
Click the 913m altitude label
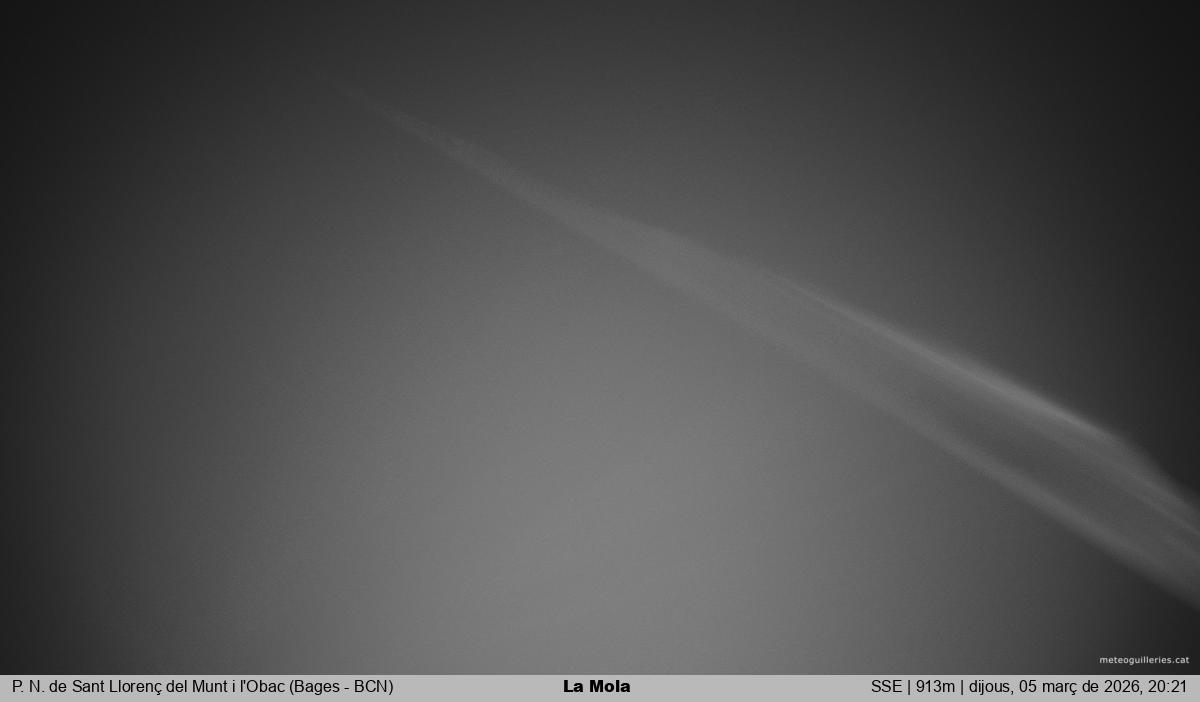(935, 687)
